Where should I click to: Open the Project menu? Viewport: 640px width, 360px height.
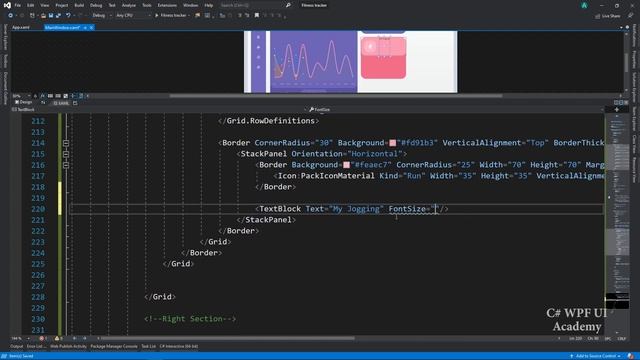click(62, 5)
